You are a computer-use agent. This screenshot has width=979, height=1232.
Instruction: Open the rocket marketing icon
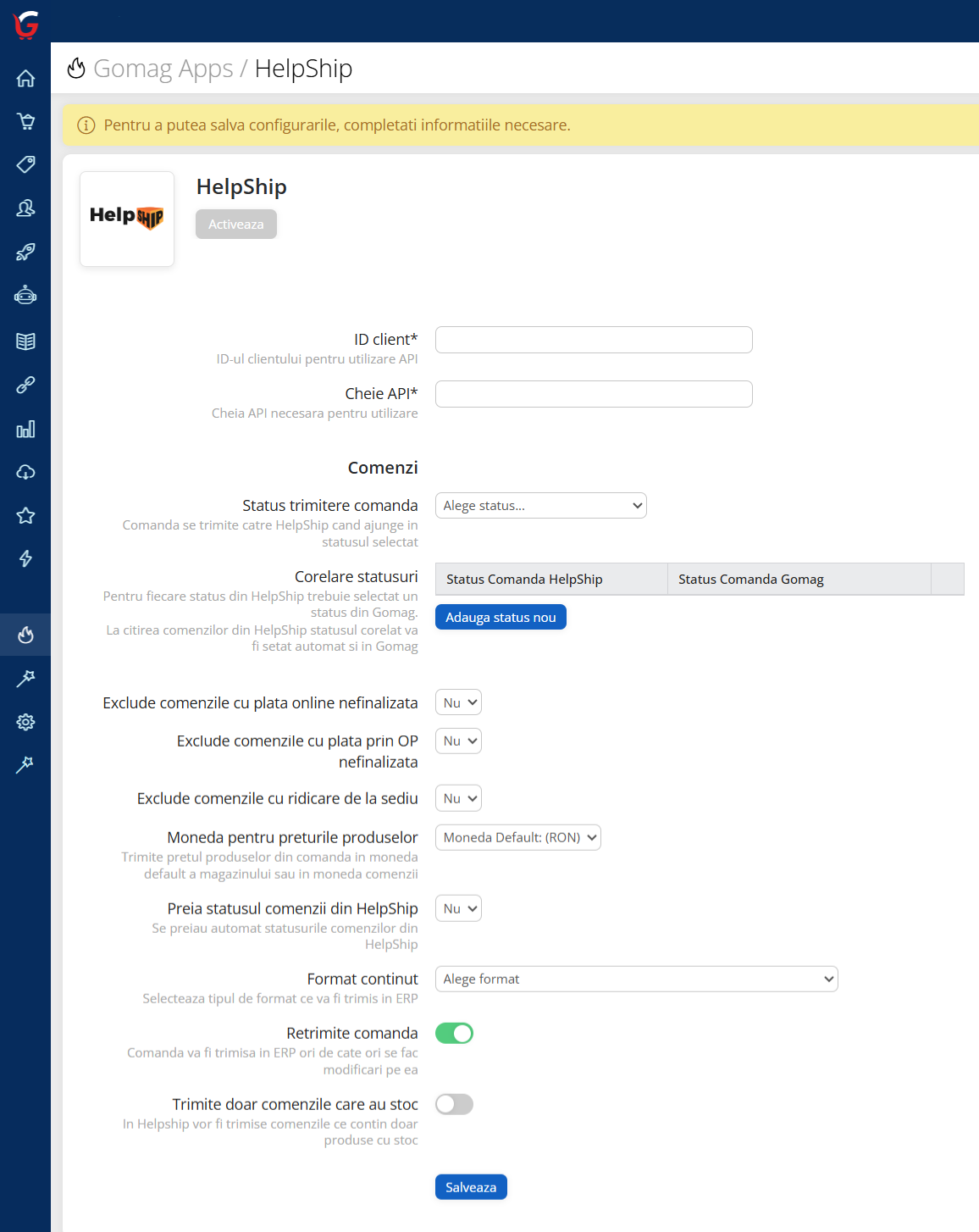coord(25,252)
